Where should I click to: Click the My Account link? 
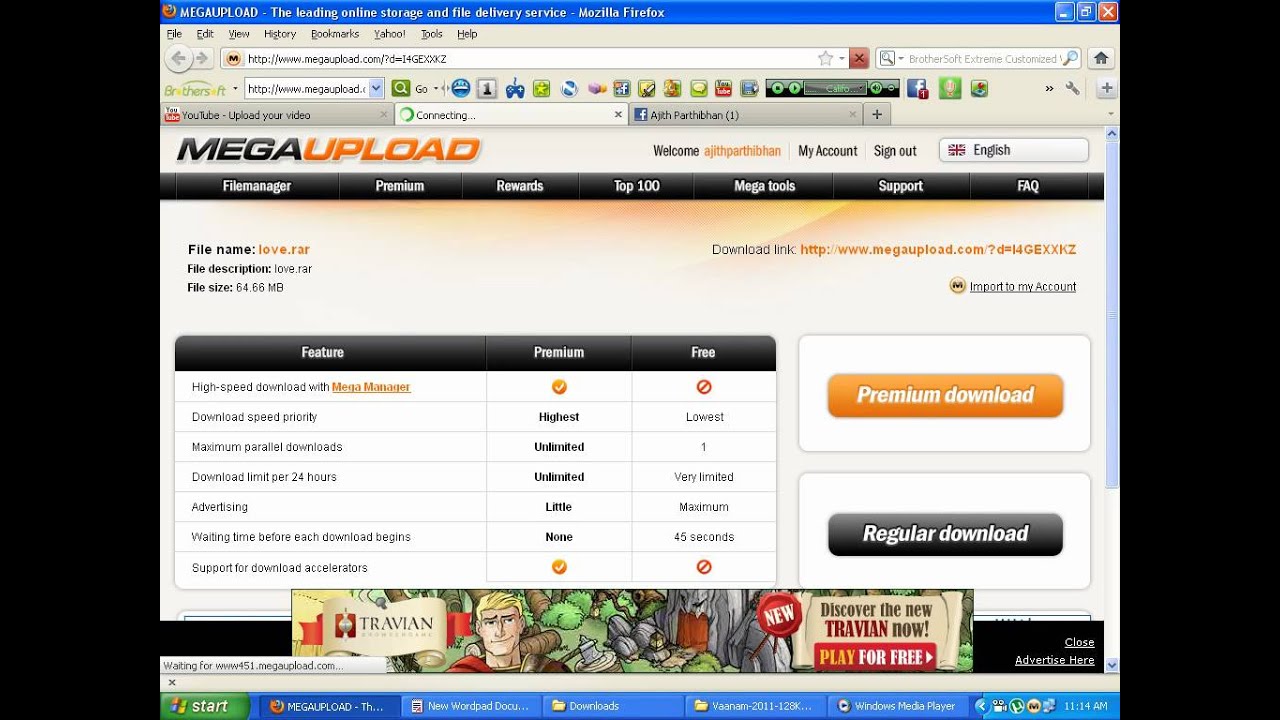click(x=828, y=151)
